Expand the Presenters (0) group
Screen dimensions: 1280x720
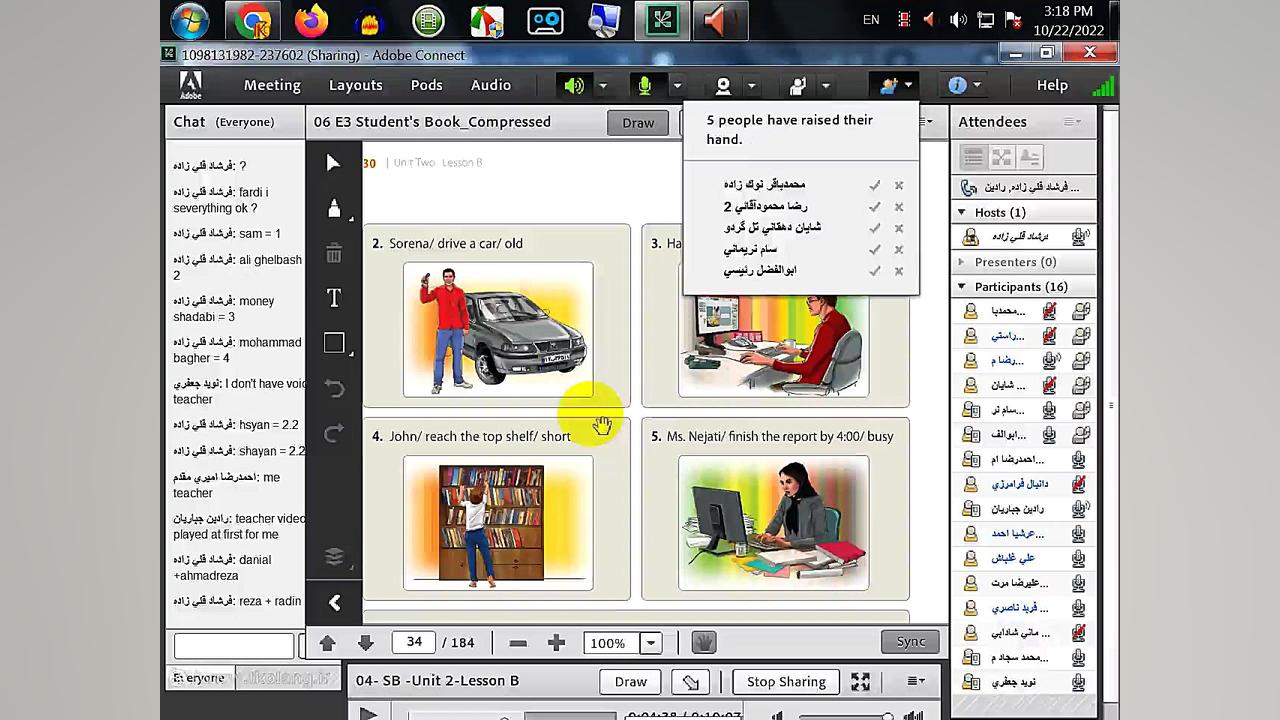(962, 262)
